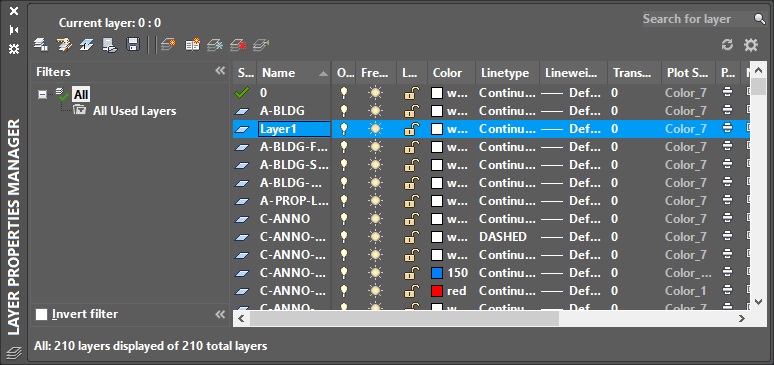Image resolution: width=774 pixels, height=365 pixels.
Task: Select the A-BLDG-F... layer name
Action: click(294, 147)
